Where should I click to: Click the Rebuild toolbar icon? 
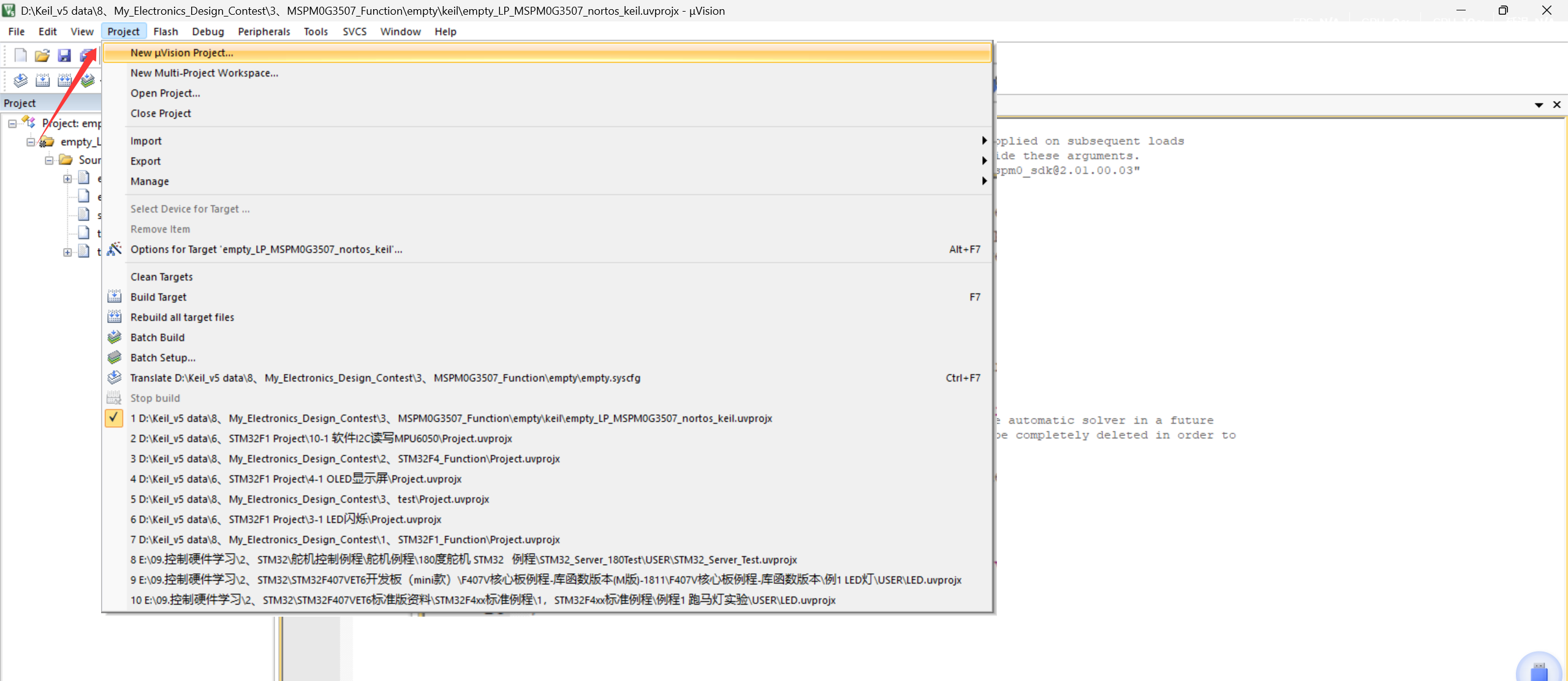[x=64, y=80]
